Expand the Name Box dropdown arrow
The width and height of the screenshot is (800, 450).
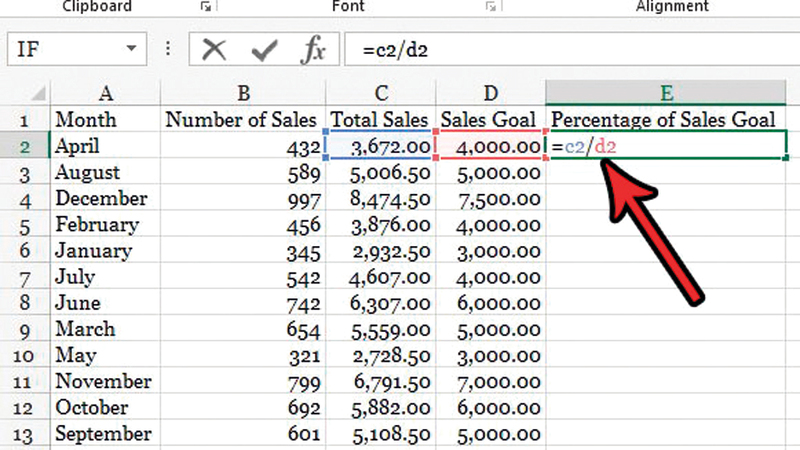click(131, 49)
